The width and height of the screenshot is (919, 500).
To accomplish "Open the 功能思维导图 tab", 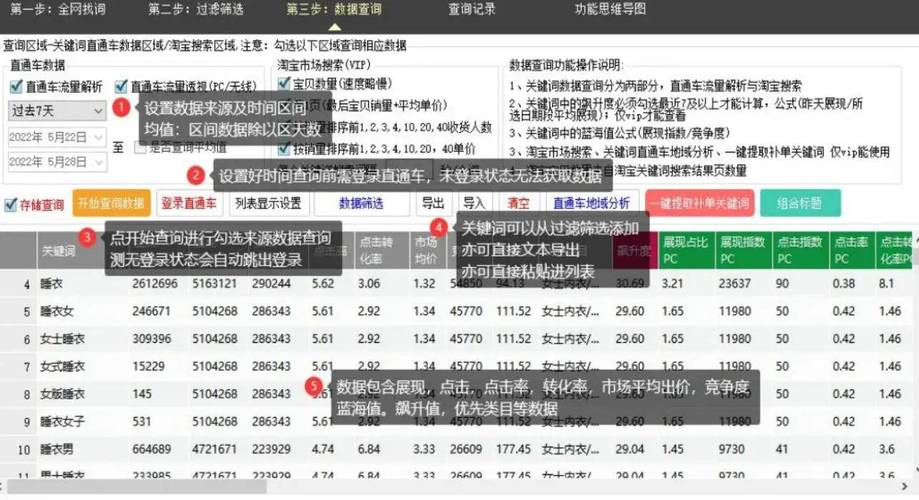I will 609,9.
